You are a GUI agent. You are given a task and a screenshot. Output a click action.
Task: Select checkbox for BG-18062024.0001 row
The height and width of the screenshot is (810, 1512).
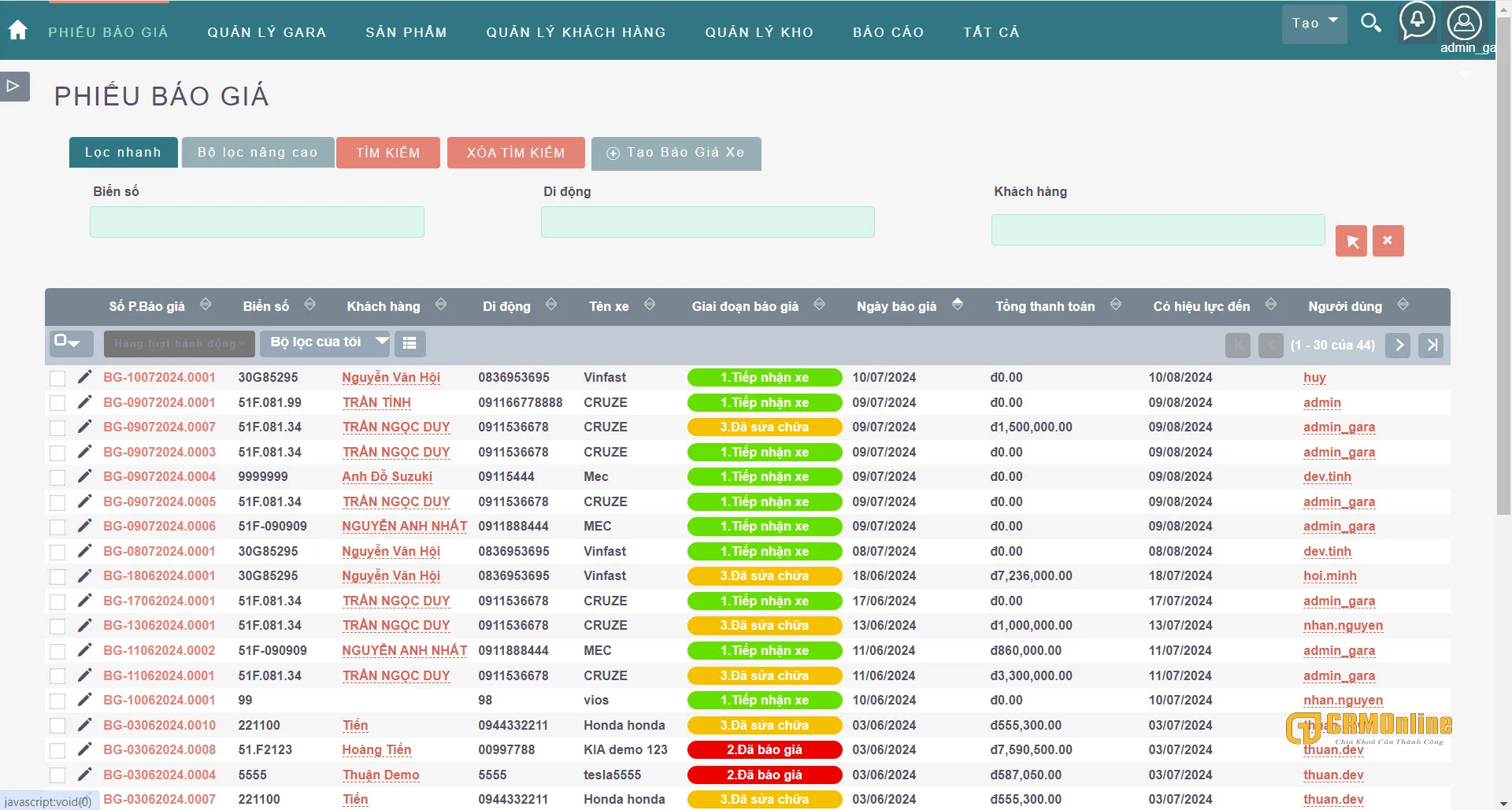(57, 576)
